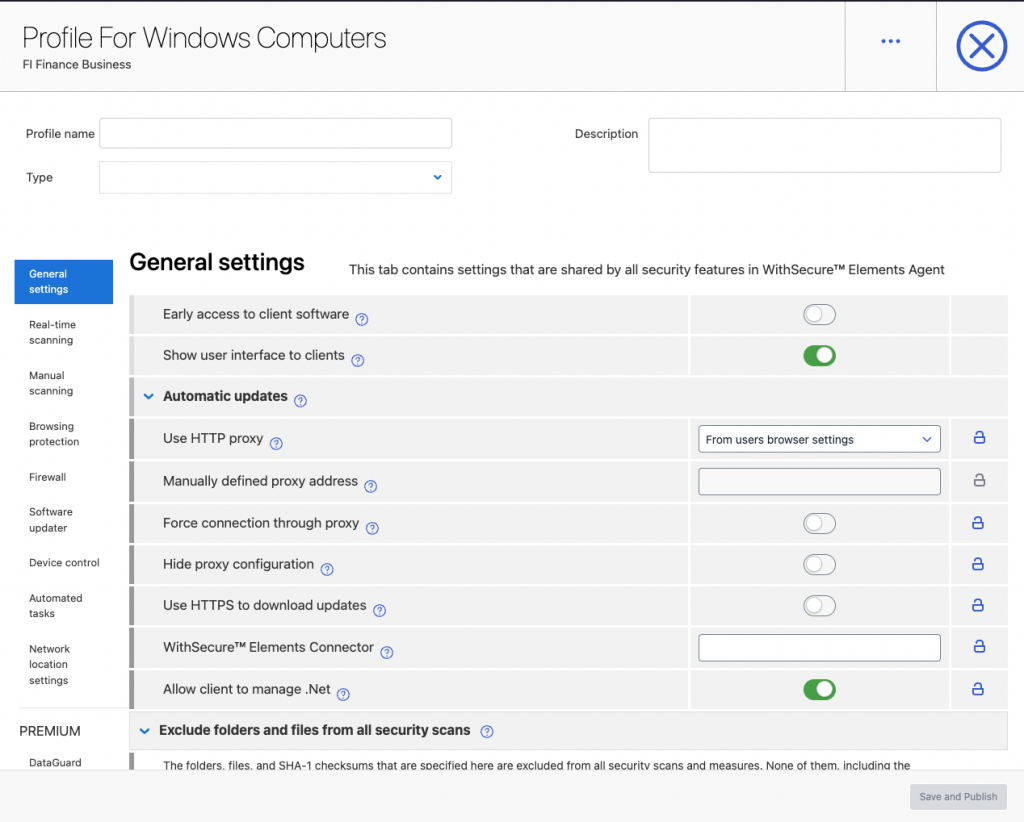Open the three-dots more options menu
The image size is (1024, 822).
(x=890, y=41)
